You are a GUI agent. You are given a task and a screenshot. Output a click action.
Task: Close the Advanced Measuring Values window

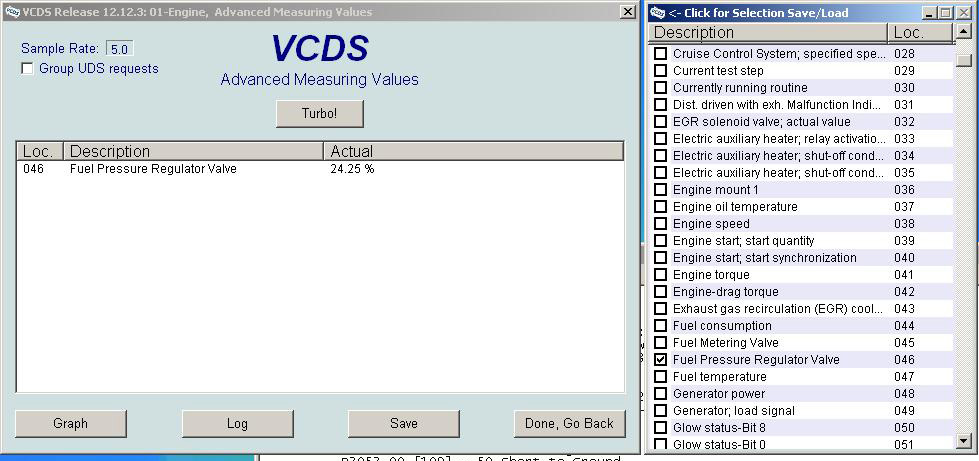tap(627, 12)
